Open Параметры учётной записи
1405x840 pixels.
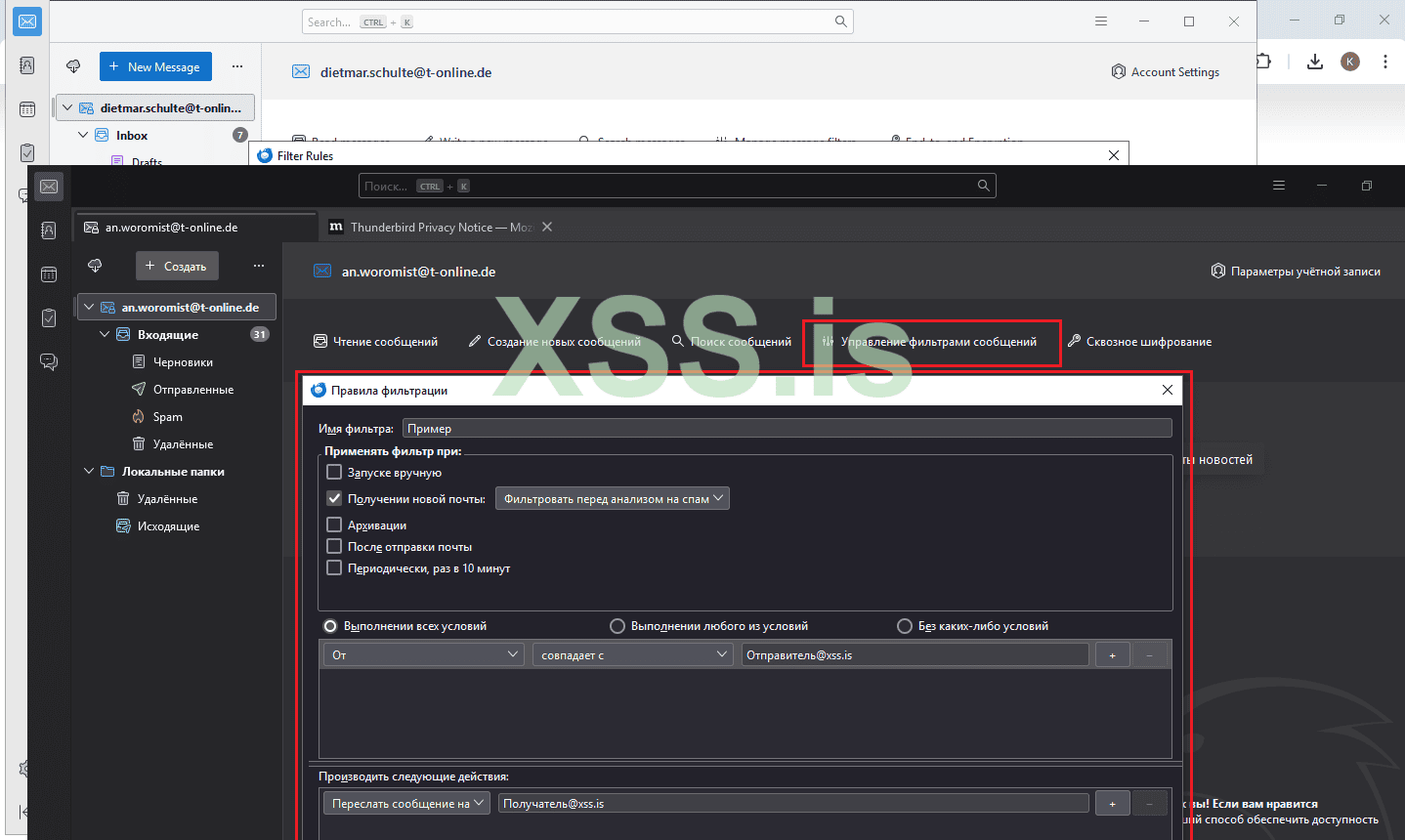[x=1296, y=271]
